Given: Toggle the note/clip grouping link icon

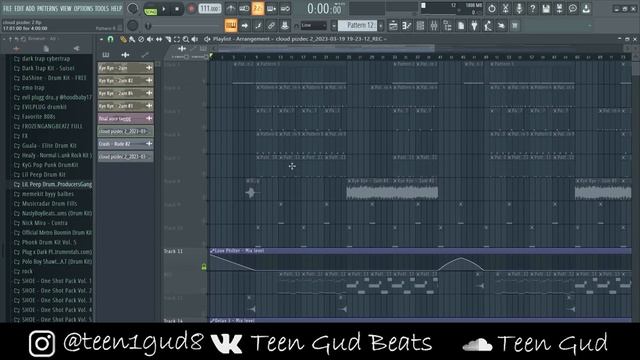Looking at the screenshot, I should point(271,26).
